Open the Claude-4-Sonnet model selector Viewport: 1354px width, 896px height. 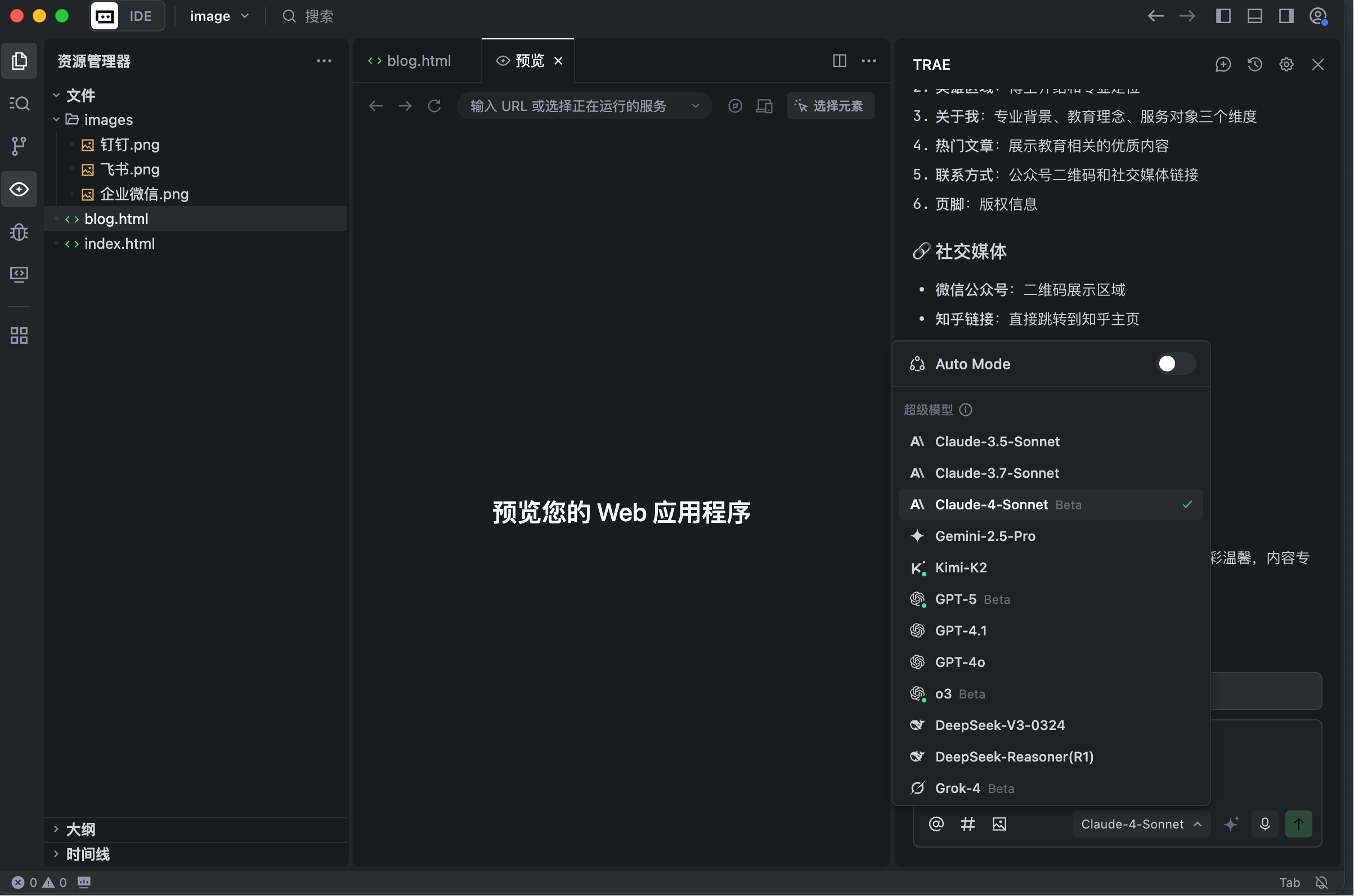coord(1140,823)
